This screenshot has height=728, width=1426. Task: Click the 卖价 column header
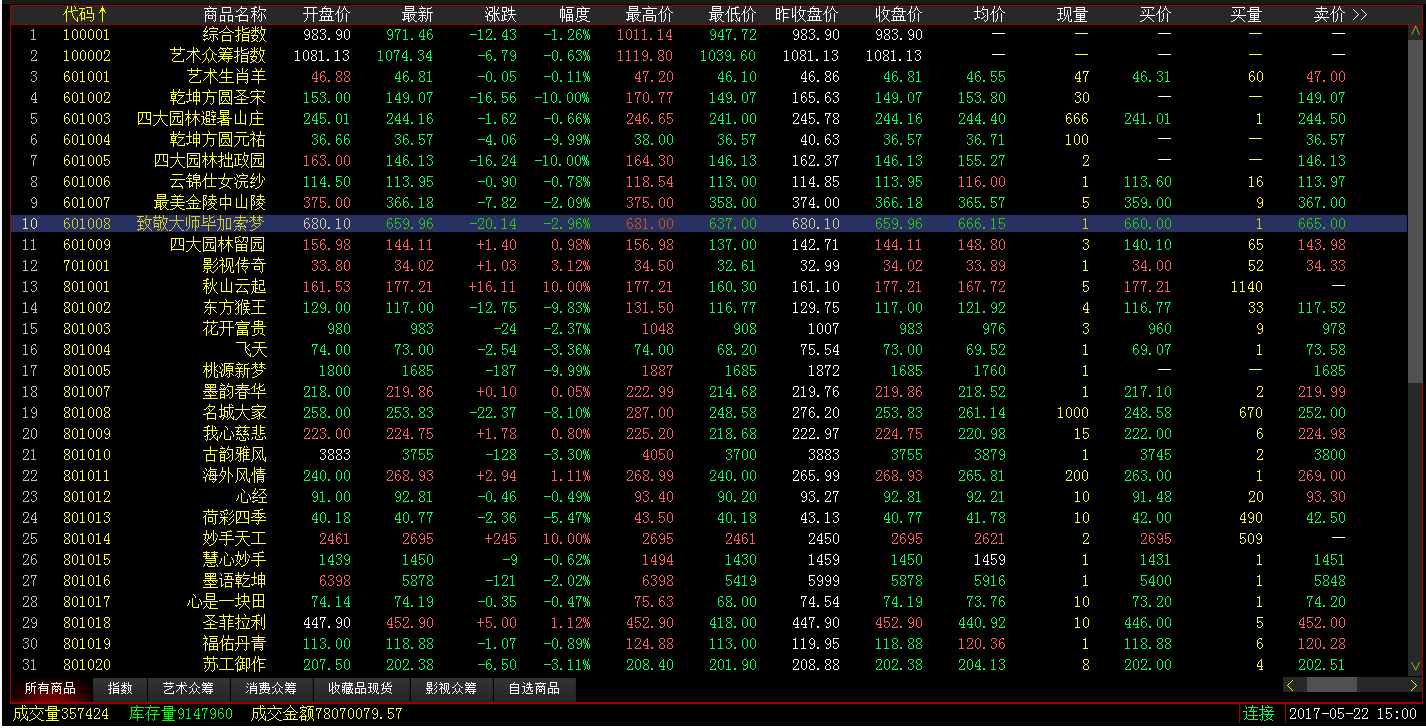click(1329, 15)
